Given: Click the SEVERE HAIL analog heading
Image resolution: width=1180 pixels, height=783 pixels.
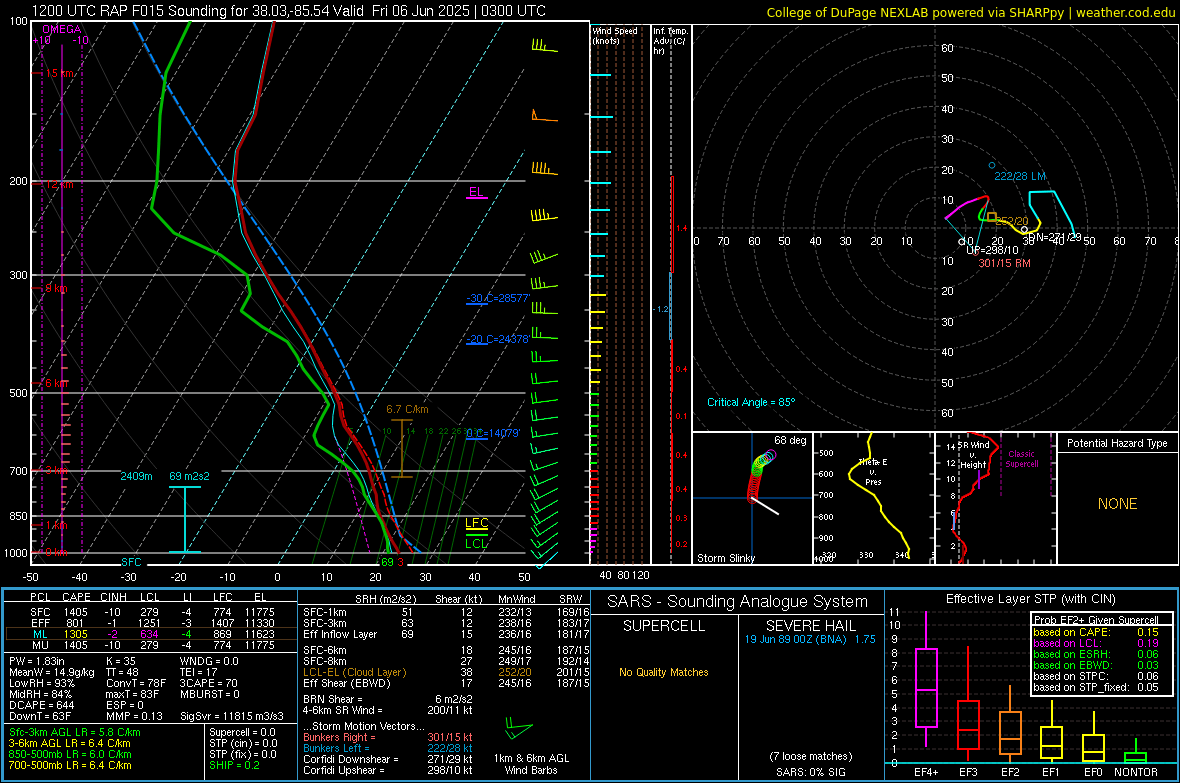Looking at the screenshot, I should click(x=810, y=626).
